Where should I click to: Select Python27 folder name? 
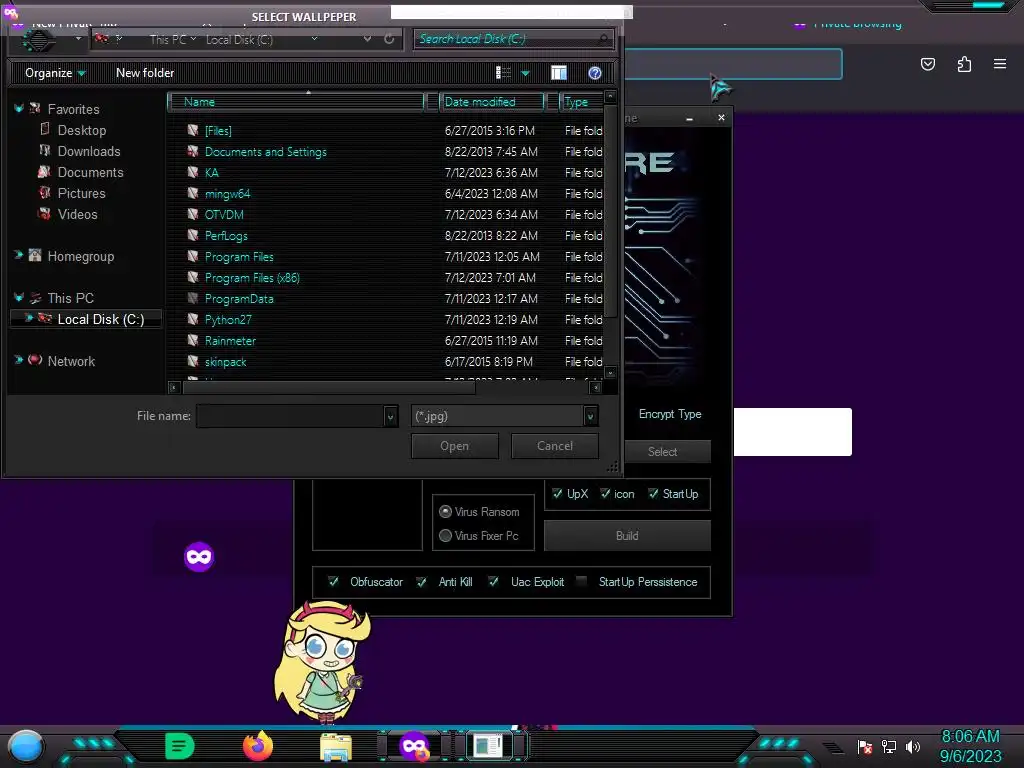coord(228,319)
